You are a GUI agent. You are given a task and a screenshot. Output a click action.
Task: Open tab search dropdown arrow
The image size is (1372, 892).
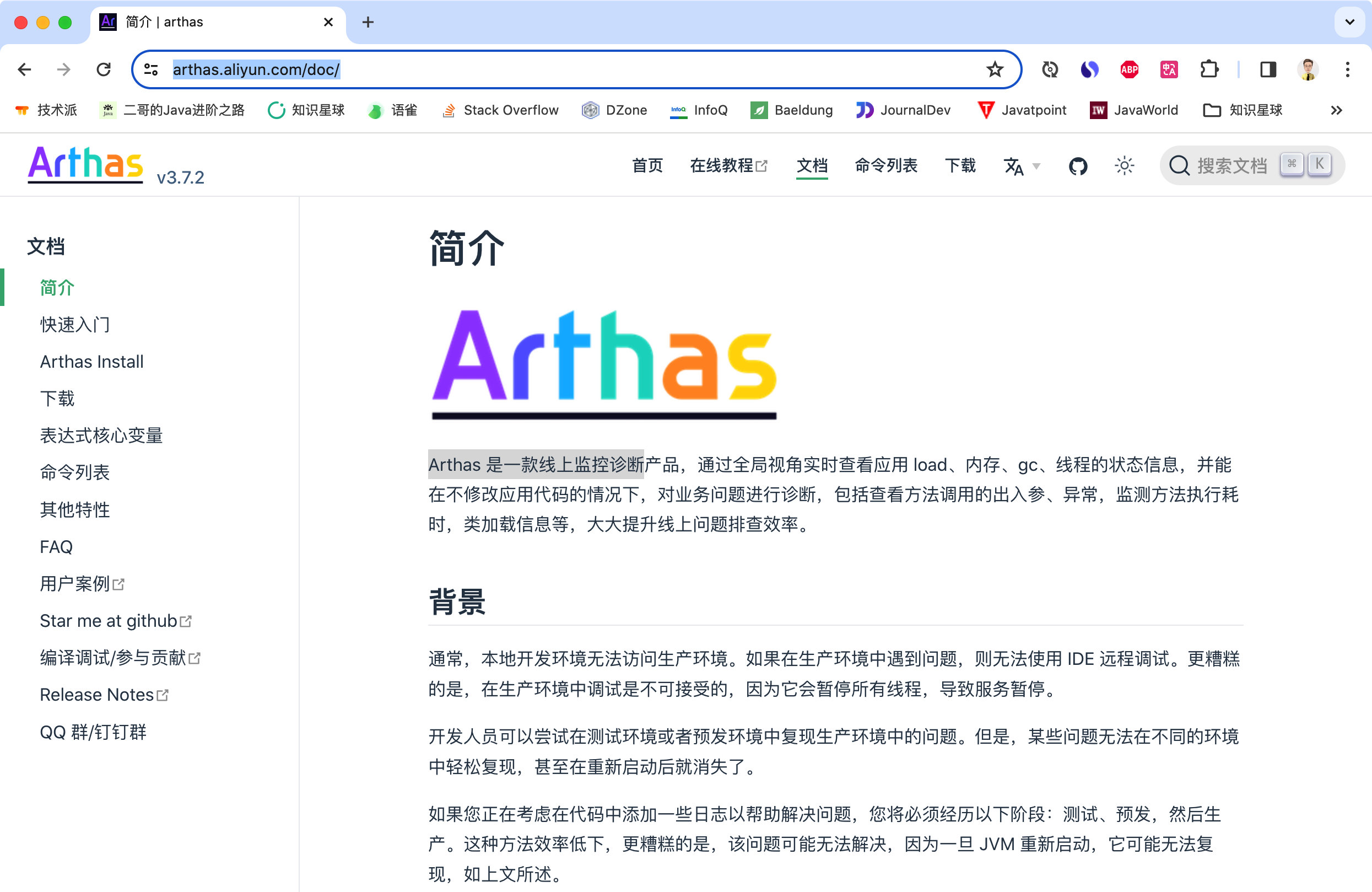[x=1349, y=22]
